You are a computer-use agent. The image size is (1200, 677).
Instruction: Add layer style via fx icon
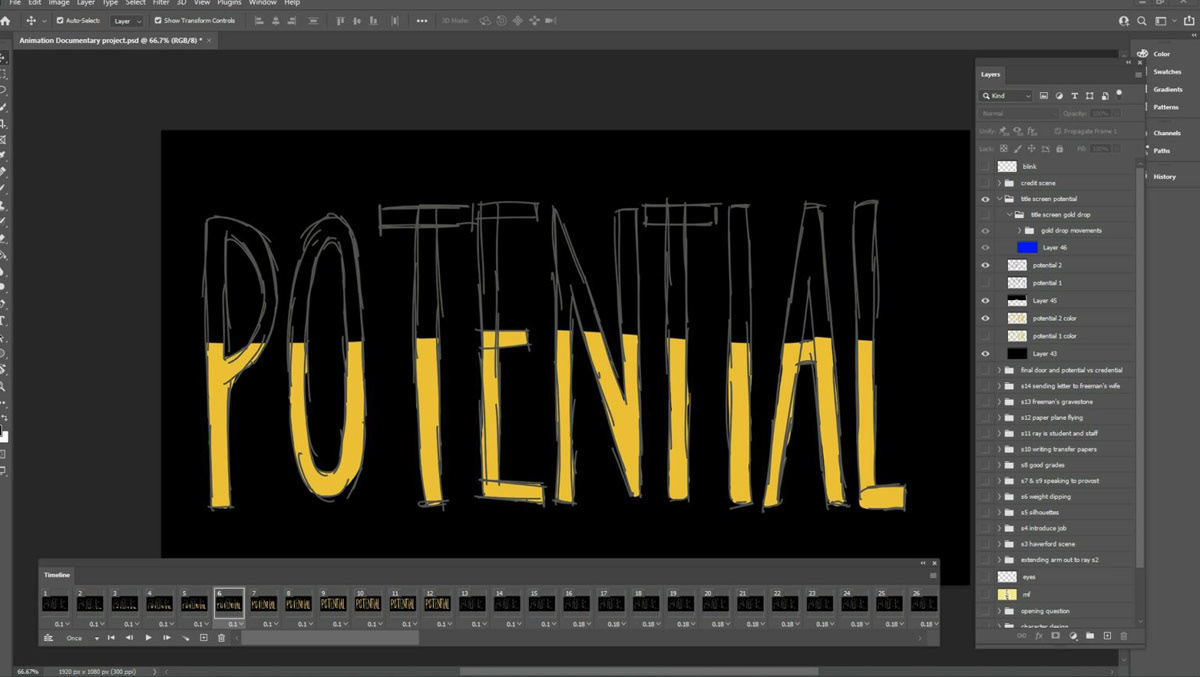point(1039,635)
